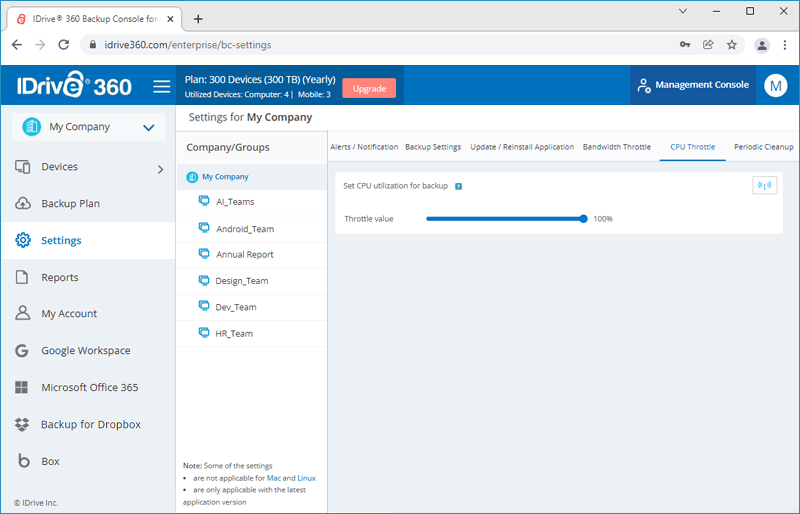Click the Backup Plan cloud icon
The height and width of the screenshot is (514, 800).
(x=22, y=204)
